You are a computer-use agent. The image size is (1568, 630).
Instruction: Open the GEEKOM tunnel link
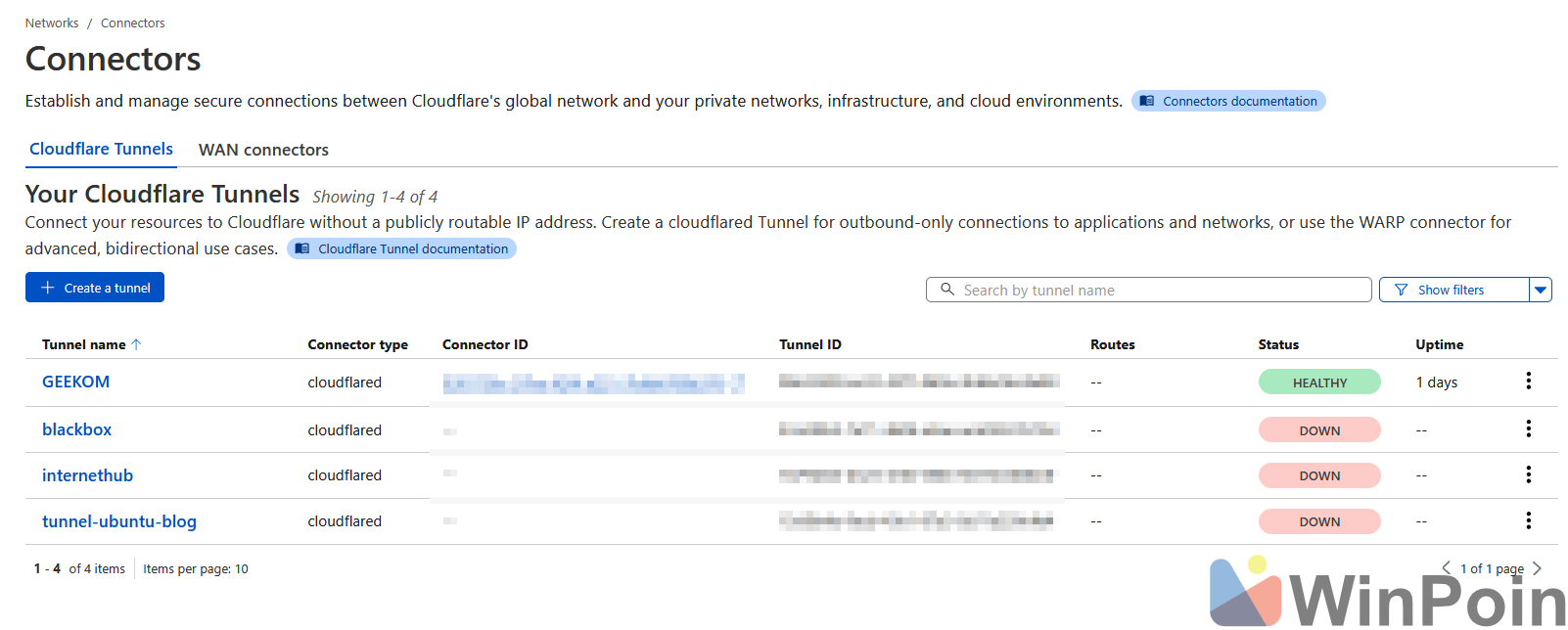tap(75, 382)
